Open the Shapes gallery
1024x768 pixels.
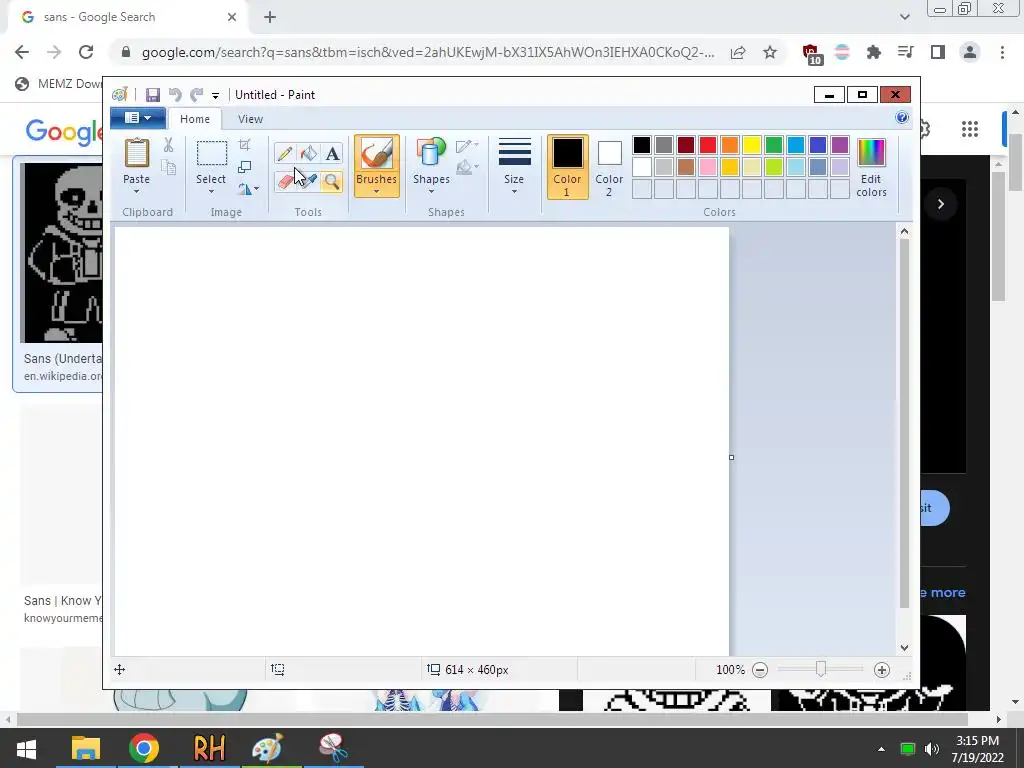coord(431,165)
